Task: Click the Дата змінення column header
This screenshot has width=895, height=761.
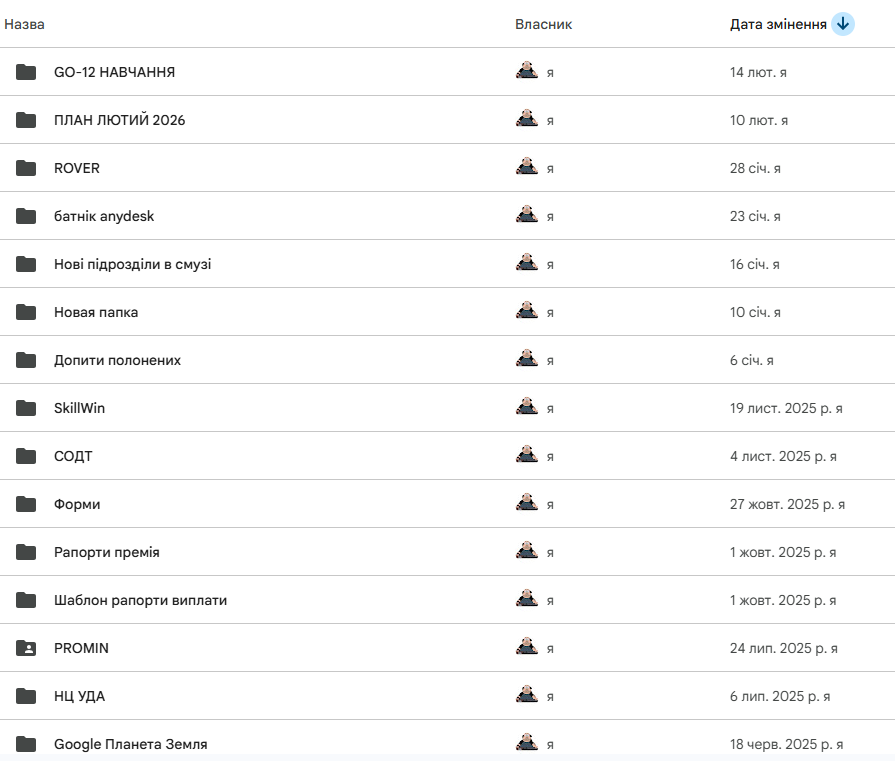Action: click(x=778, y=24)
